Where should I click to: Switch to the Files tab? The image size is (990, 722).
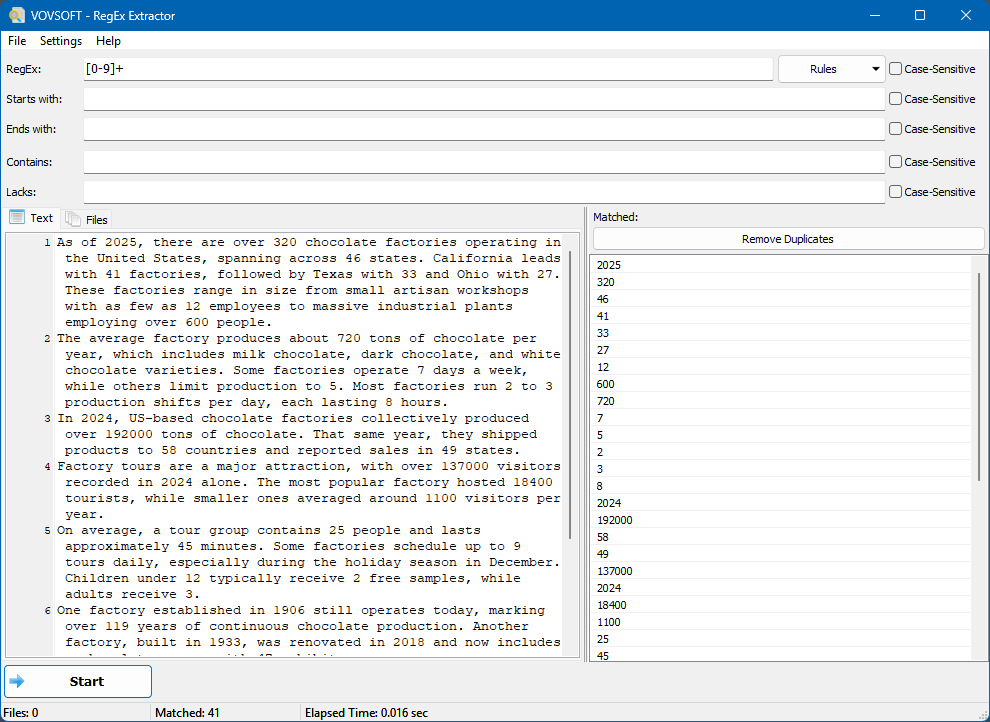tap(87, 218)
